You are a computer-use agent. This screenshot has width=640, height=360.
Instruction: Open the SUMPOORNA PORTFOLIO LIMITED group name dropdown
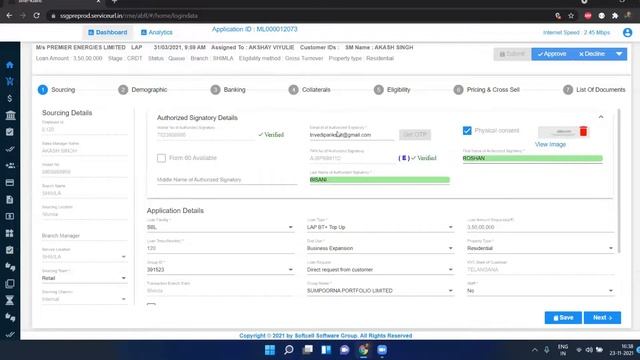(380, 291)
